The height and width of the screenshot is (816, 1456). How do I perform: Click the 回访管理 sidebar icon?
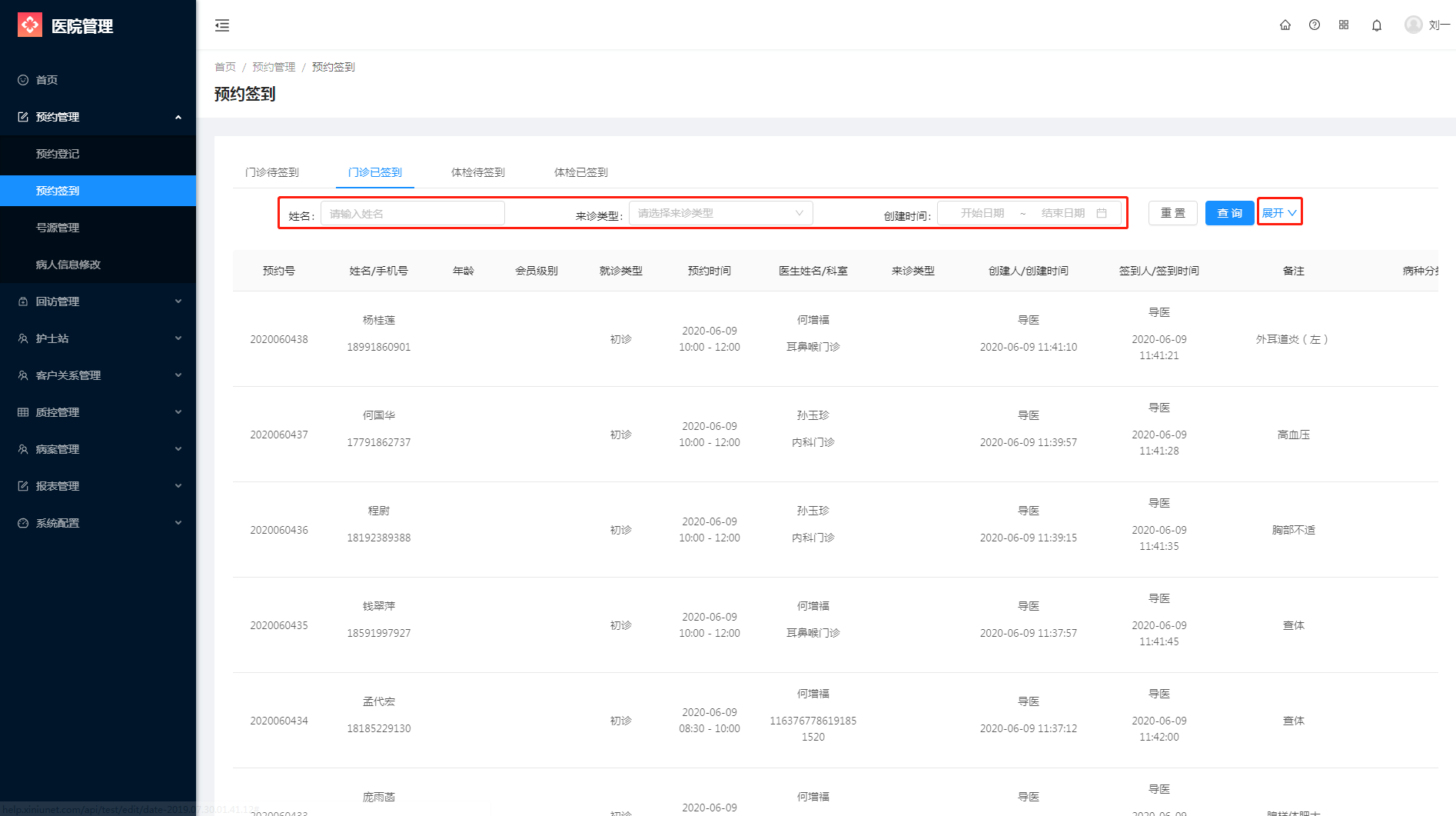coord(23,301)
